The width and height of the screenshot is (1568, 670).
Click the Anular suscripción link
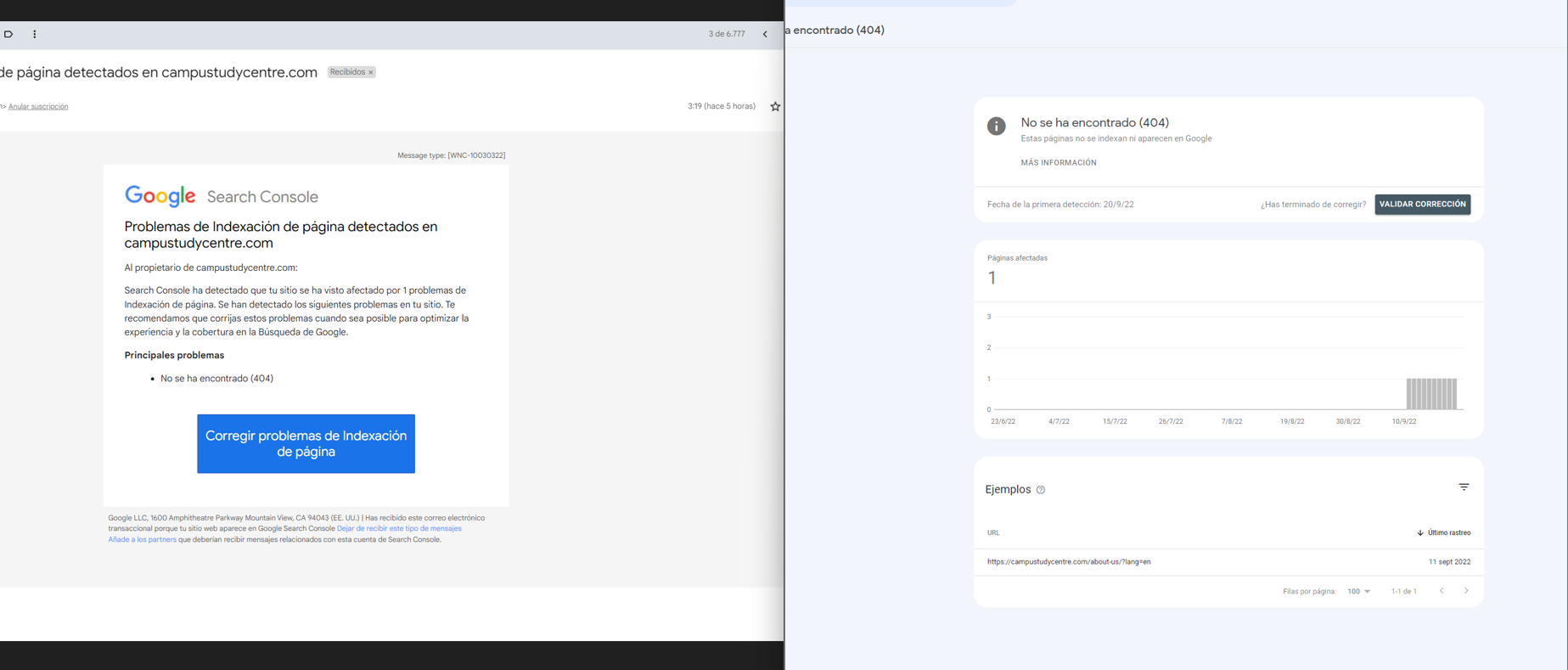(38, 106)
